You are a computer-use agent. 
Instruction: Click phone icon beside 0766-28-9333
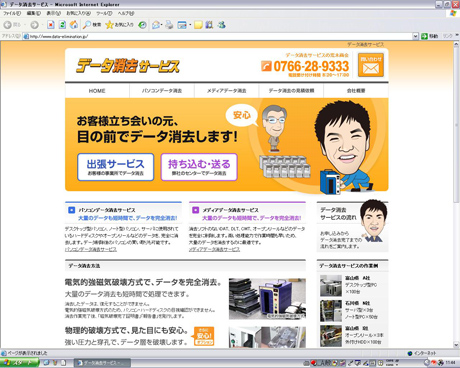[x=266, y=66]
